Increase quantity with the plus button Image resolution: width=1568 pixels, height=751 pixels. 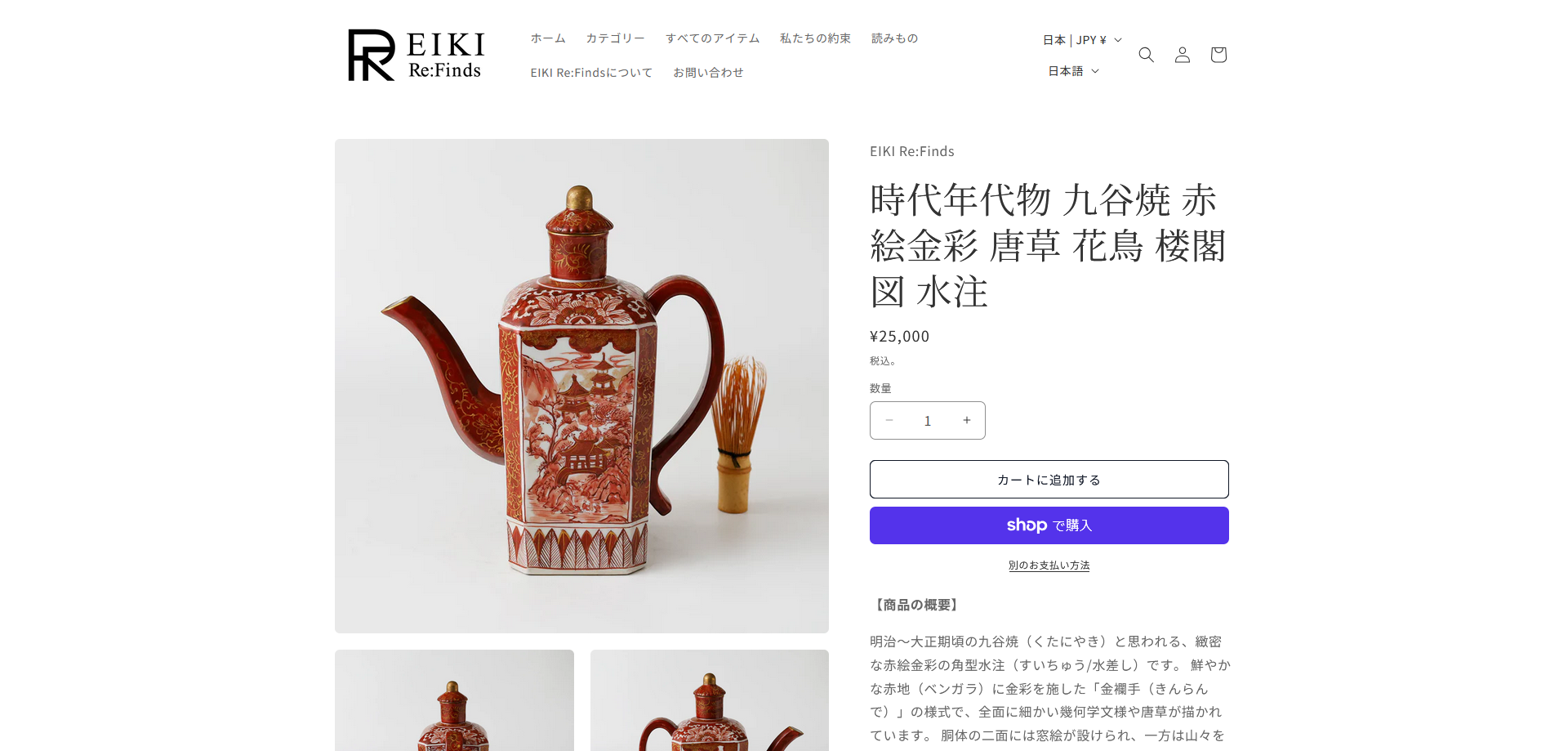coord(966,420)
